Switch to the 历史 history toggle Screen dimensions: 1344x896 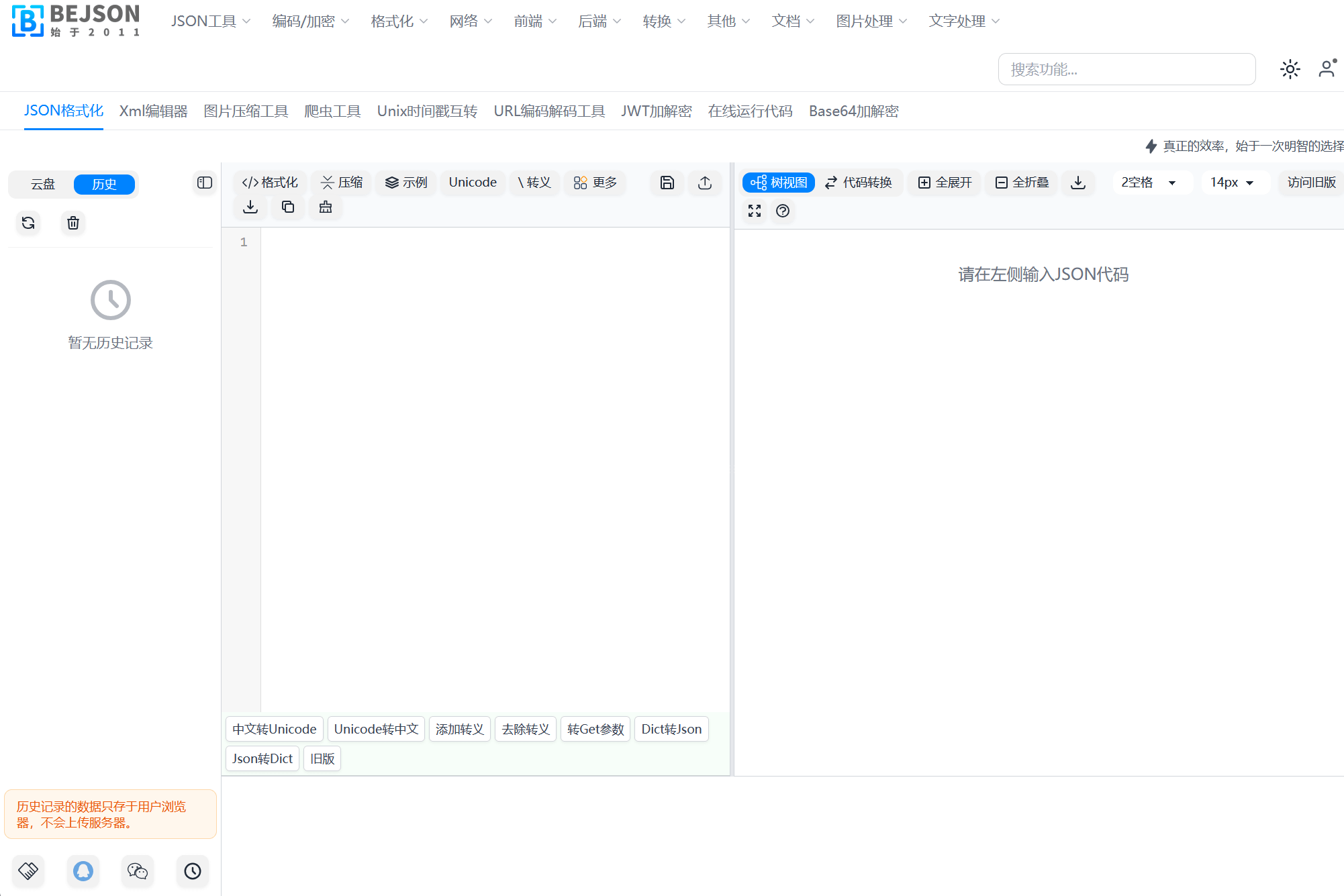coord(105,184)
